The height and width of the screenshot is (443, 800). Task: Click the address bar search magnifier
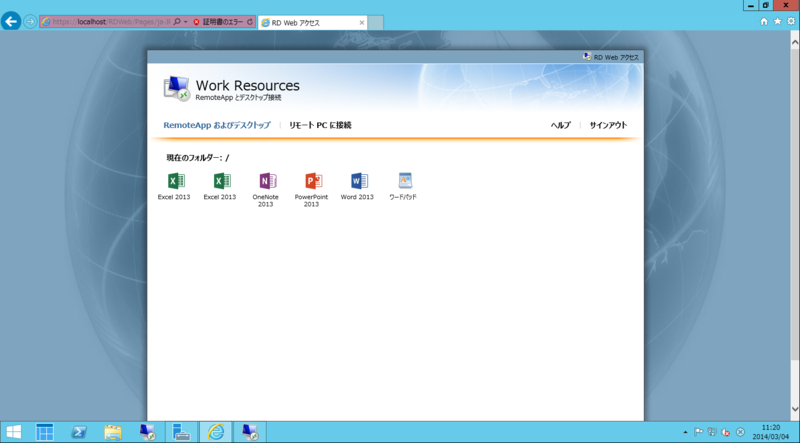pos(177,22)
